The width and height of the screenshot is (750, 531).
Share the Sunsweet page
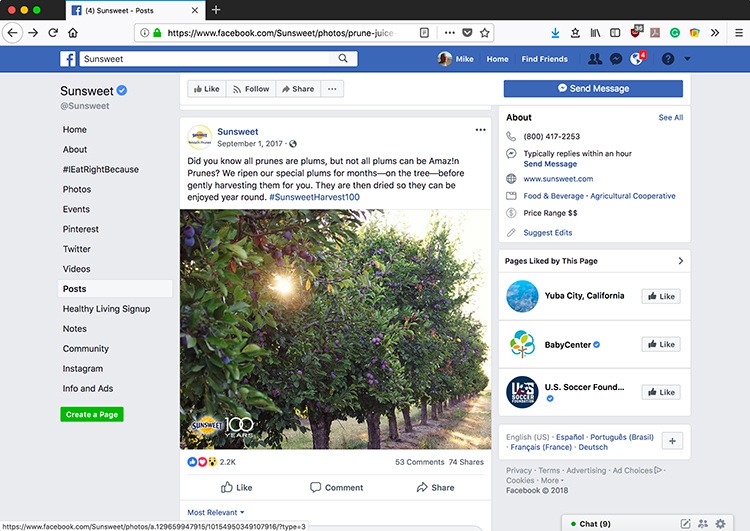(298, 89)
